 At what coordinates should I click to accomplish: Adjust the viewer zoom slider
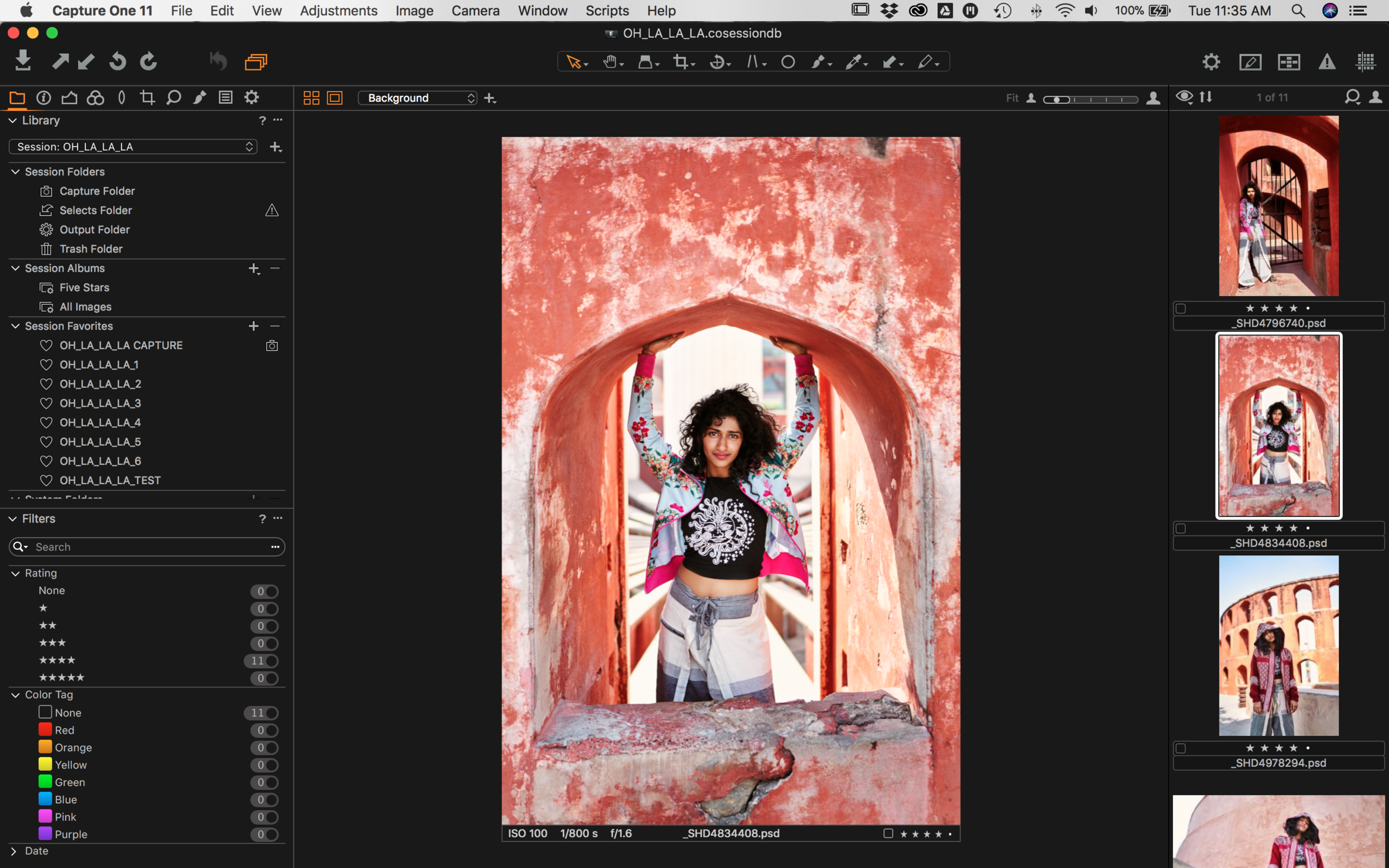click(1091, 99)
